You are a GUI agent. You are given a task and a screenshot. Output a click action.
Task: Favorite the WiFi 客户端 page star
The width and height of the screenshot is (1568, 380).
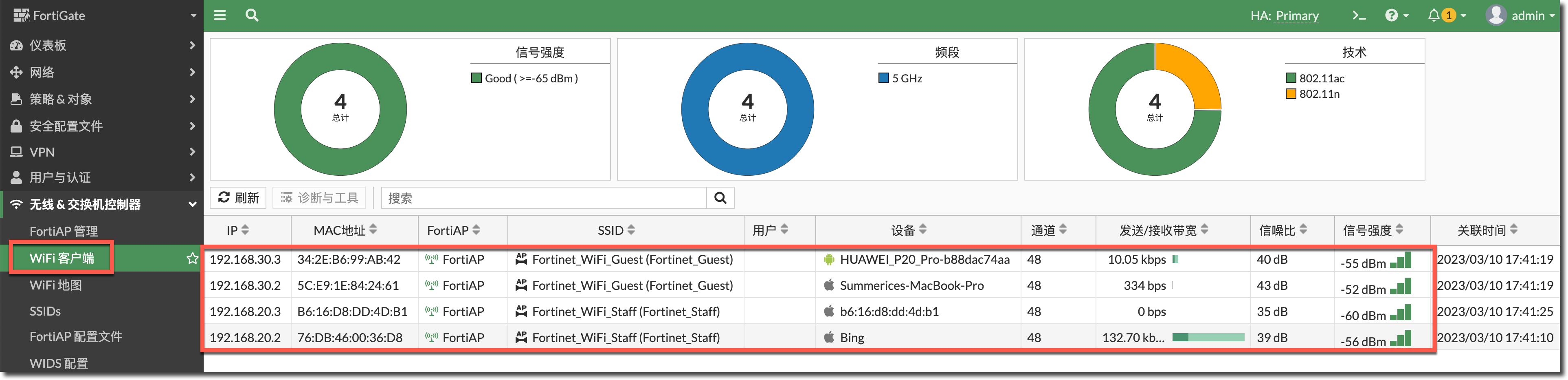point(192,258)
